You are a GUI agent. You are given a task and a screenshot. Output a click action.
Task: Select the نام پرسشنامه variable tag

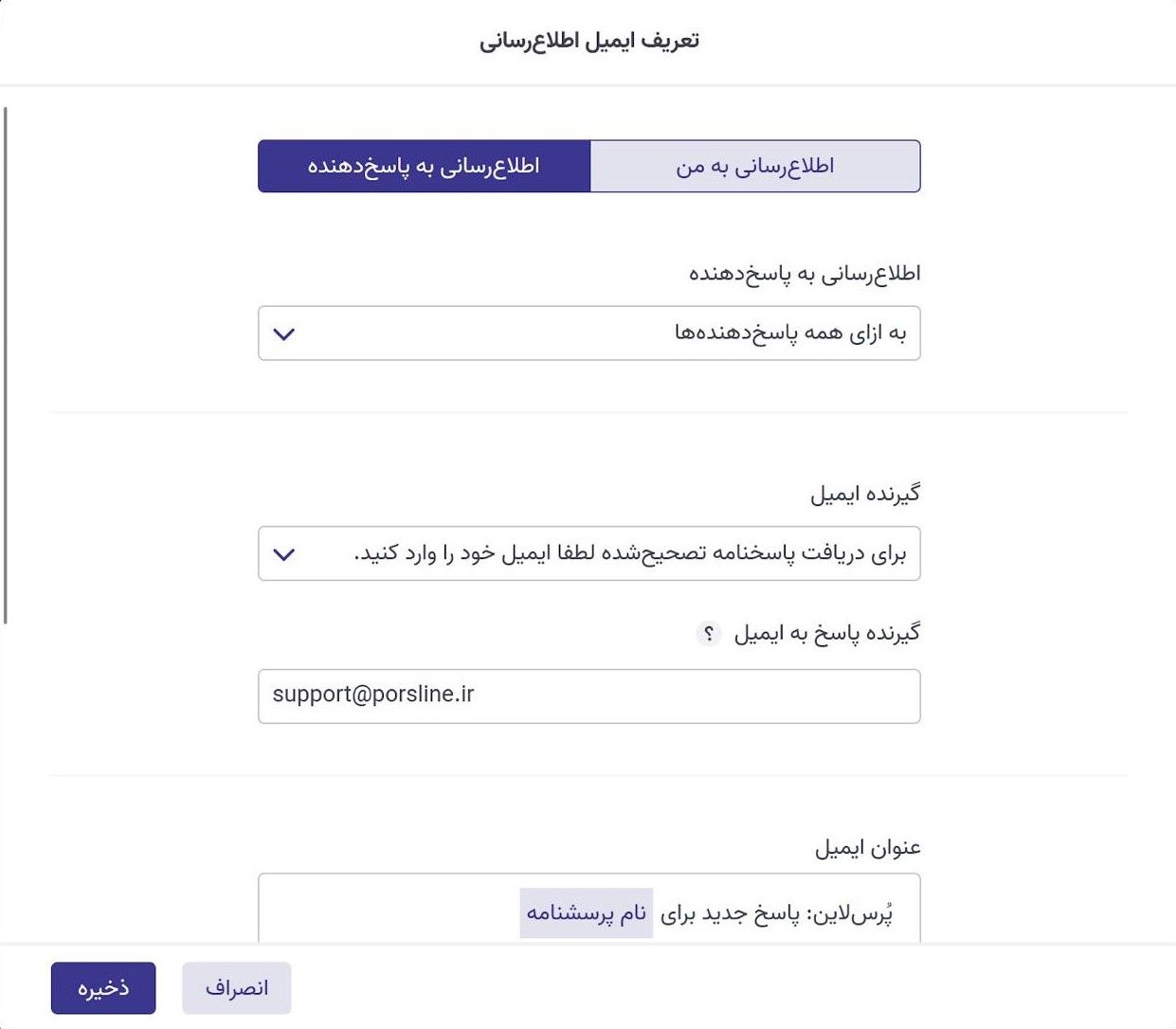tap(587, 913)
